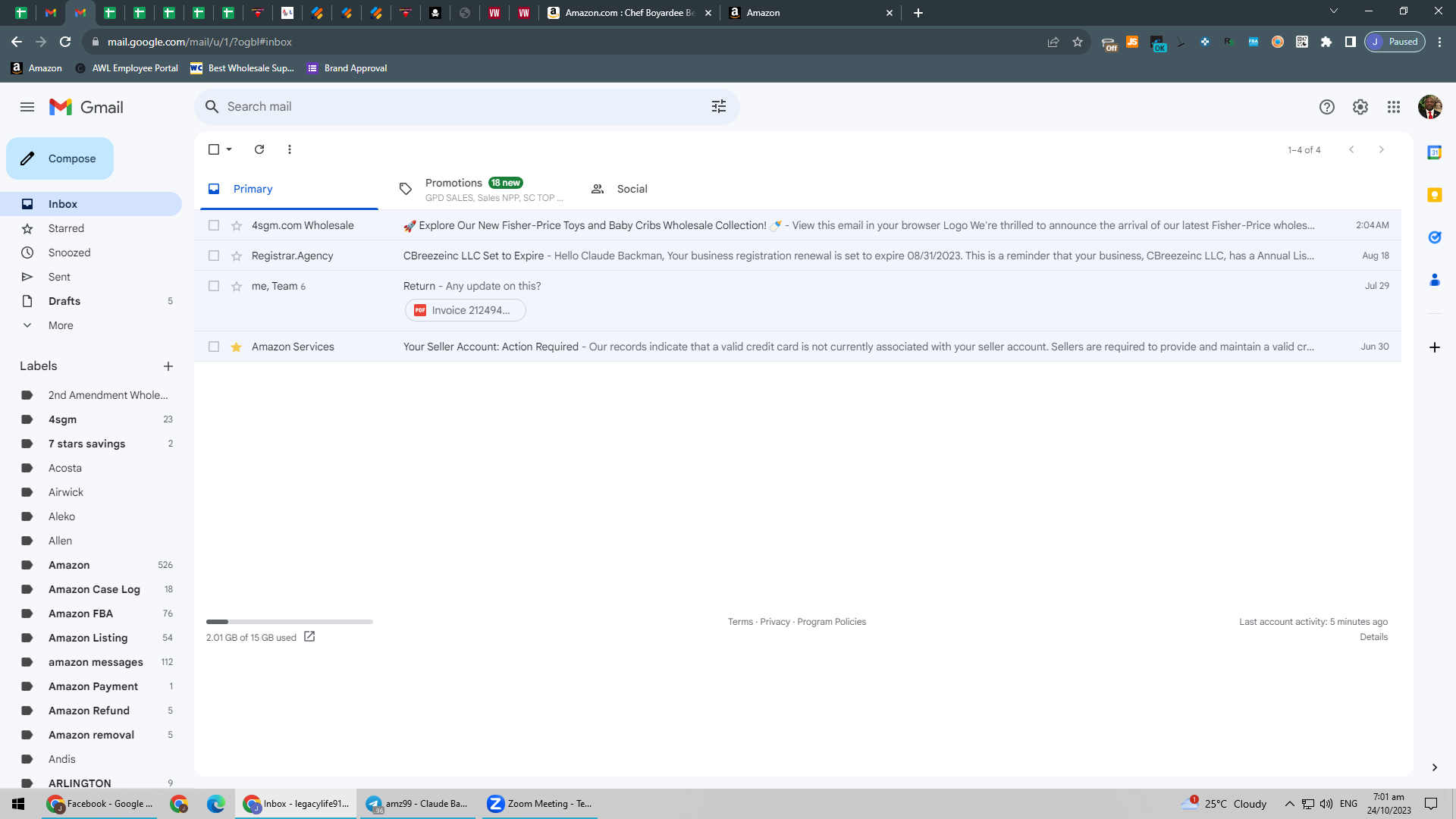Show hidden system tray icons
This screenshot has width=1456, height=819.
pyautogui.click(x=1289, y=804)
